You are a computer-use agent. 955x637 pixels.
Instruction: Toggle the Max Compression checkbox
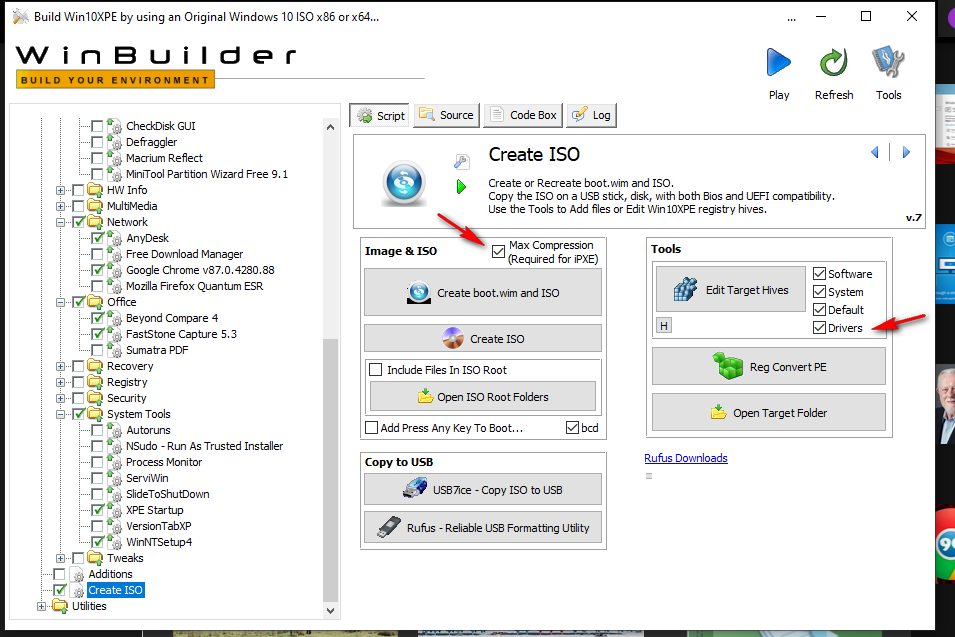(498, 251)
